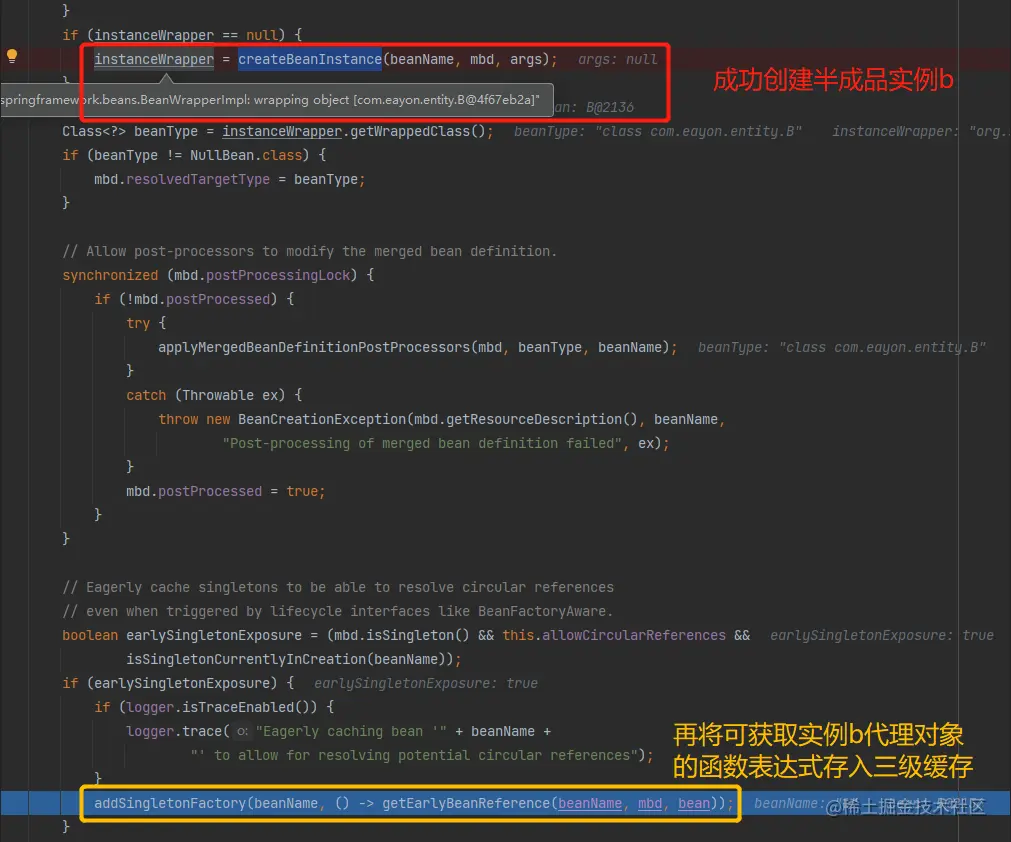Click the parameter hint icon in logger.trace call
Image resolution: width=1011 pixels, height=842 pixels.
(x=242, y=731)
